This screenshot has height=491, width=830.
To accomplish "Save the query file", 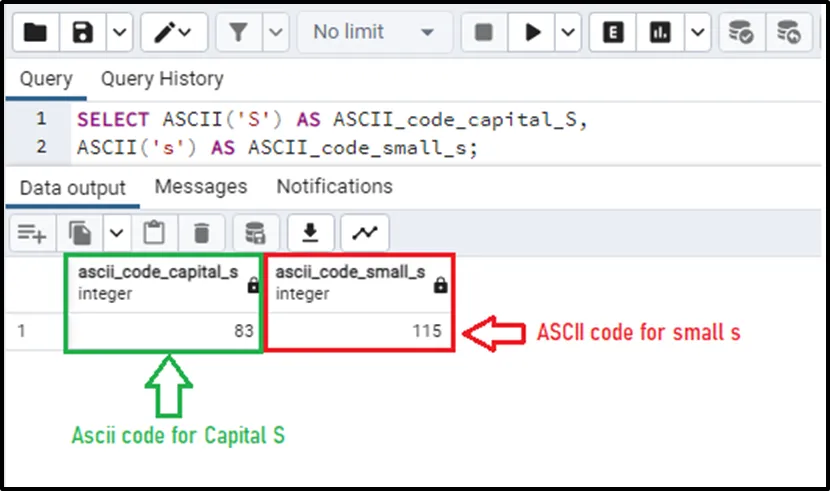I will pos(84,33).
